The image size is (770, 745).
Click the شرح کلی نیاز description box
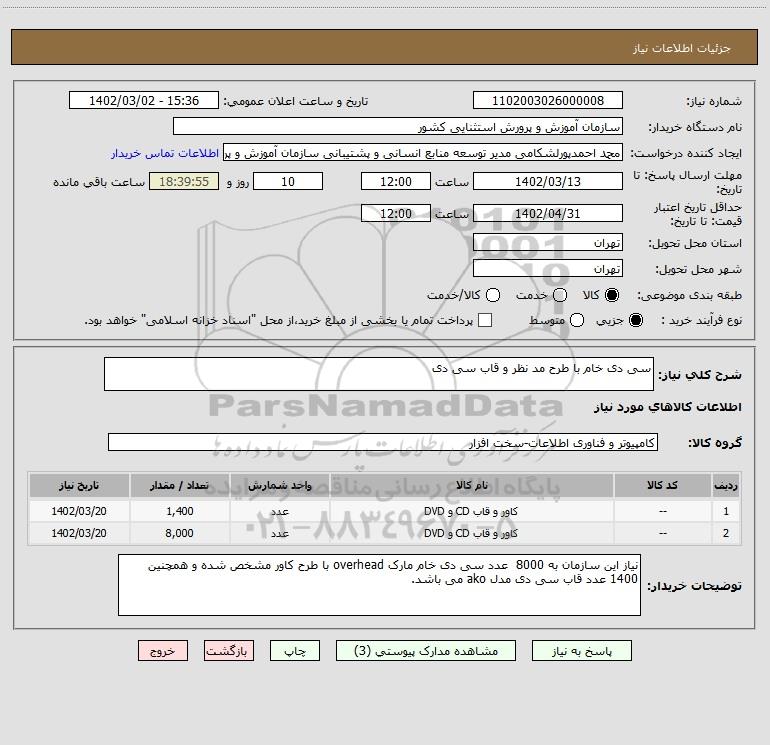point(379,374)
